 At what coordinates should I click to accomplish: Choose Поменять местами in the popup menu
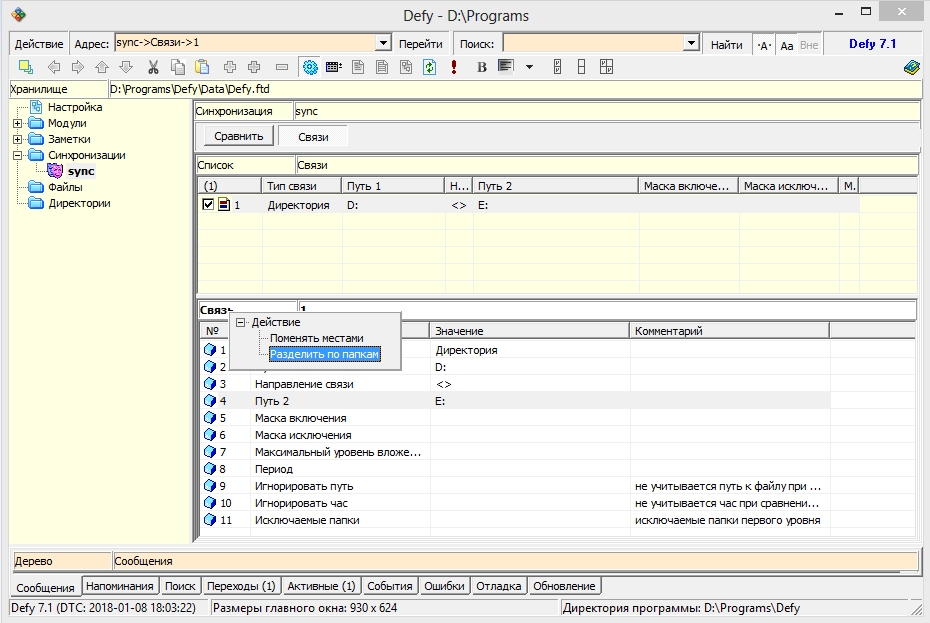(x=317, y=338)
